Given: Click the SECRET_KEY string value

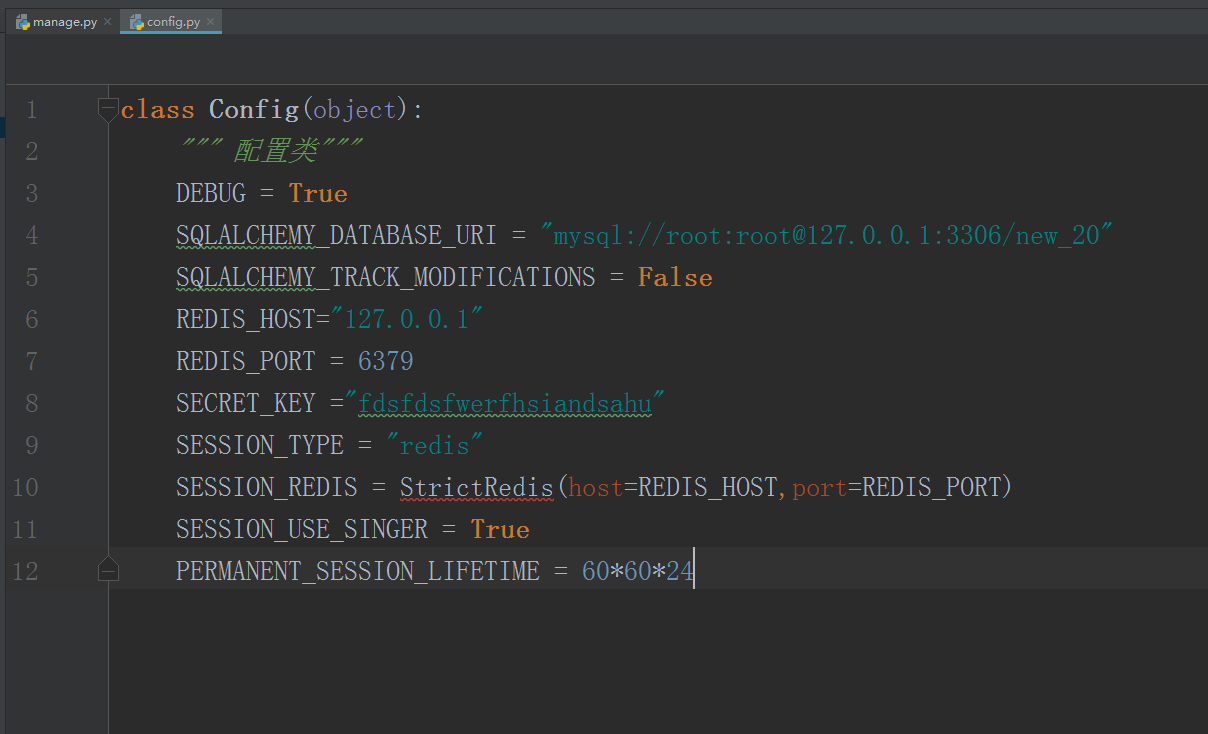Looking at the screenshot, I should [x=505, y=403].
